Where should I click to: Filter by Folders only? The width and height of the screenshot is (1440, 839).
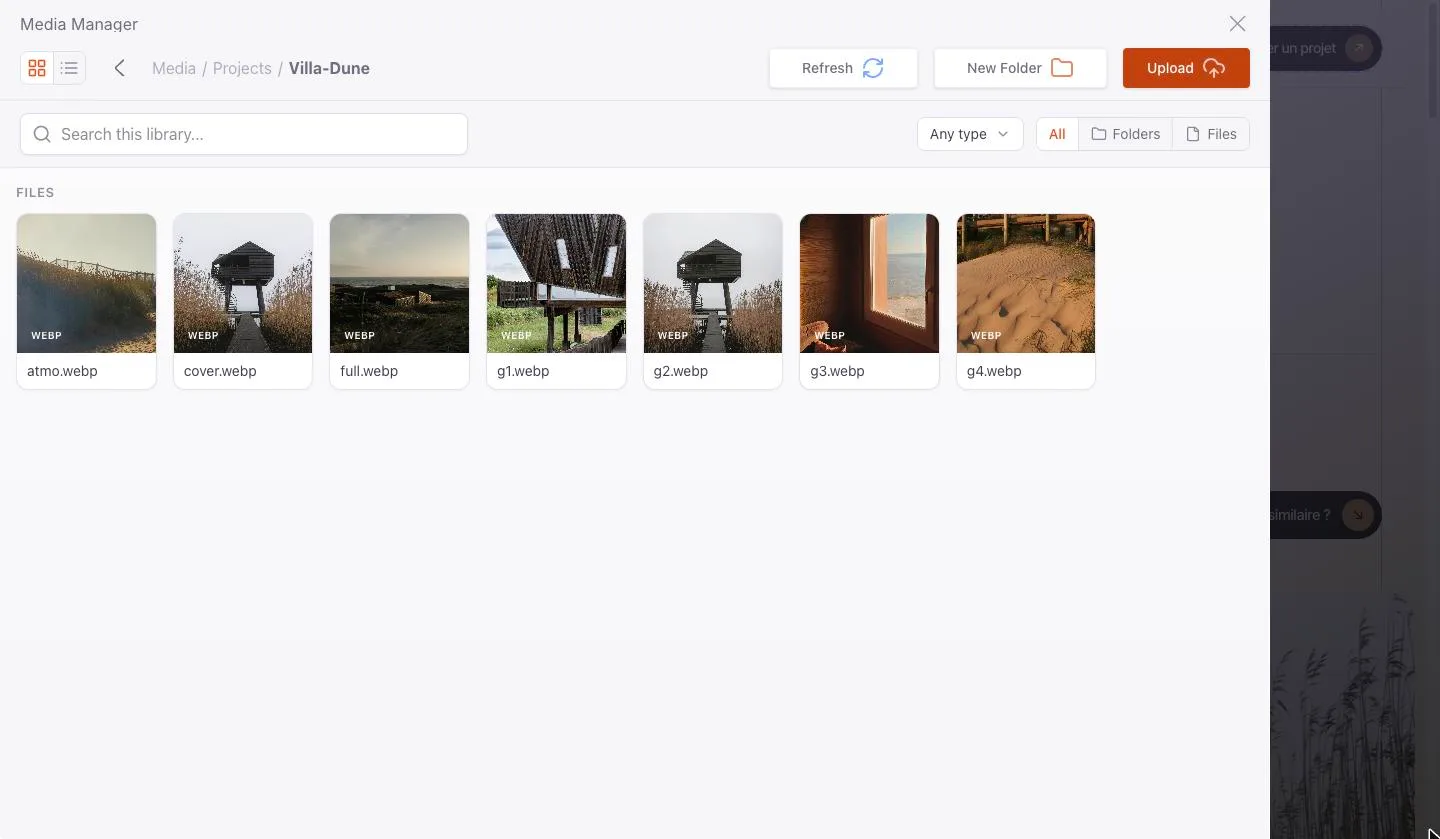(x=1125, y=134)
